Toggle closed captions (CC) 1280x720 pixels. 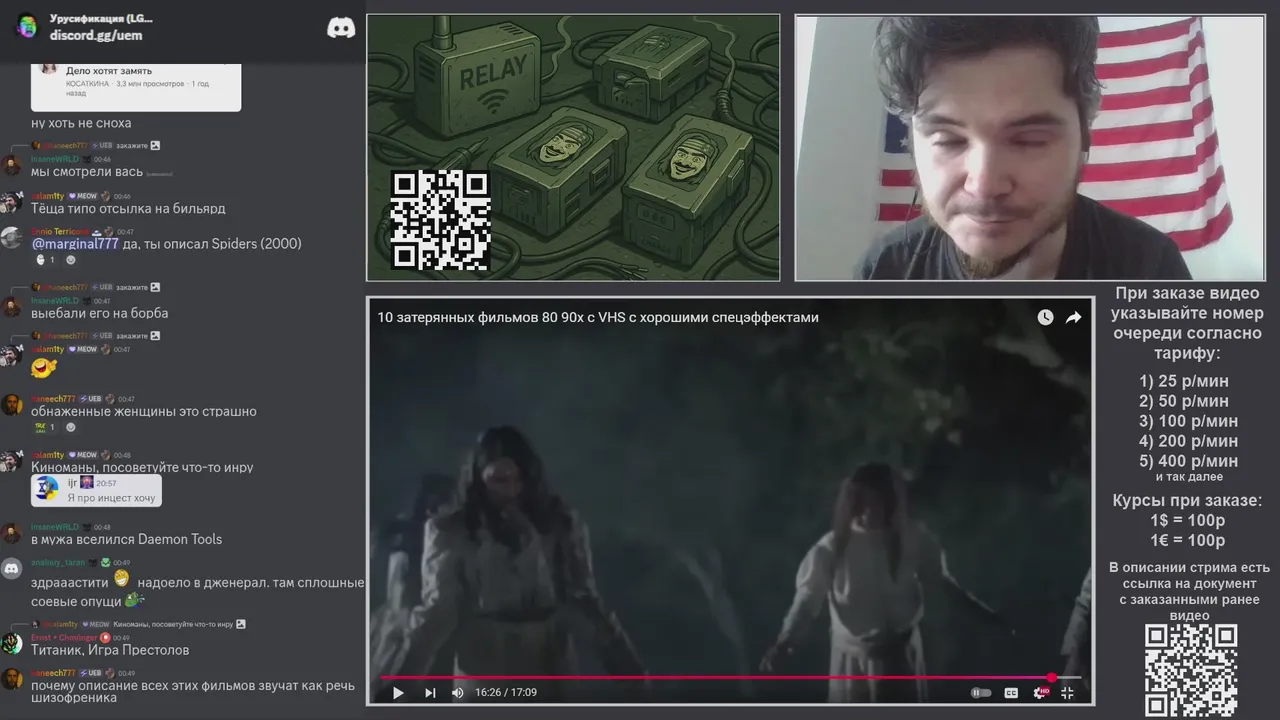pos(1011,692)
